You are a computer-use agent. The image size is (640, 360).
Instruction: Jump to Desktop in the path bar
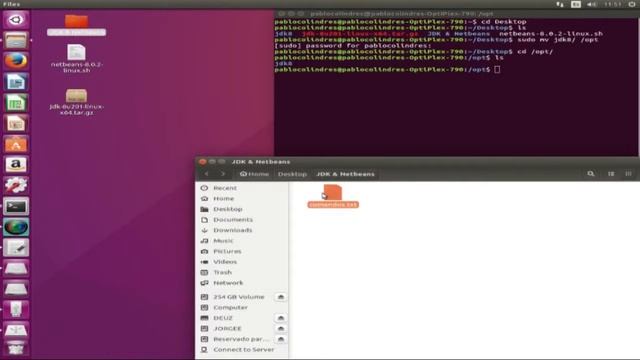pyautogui.click(x=292, y=174)
